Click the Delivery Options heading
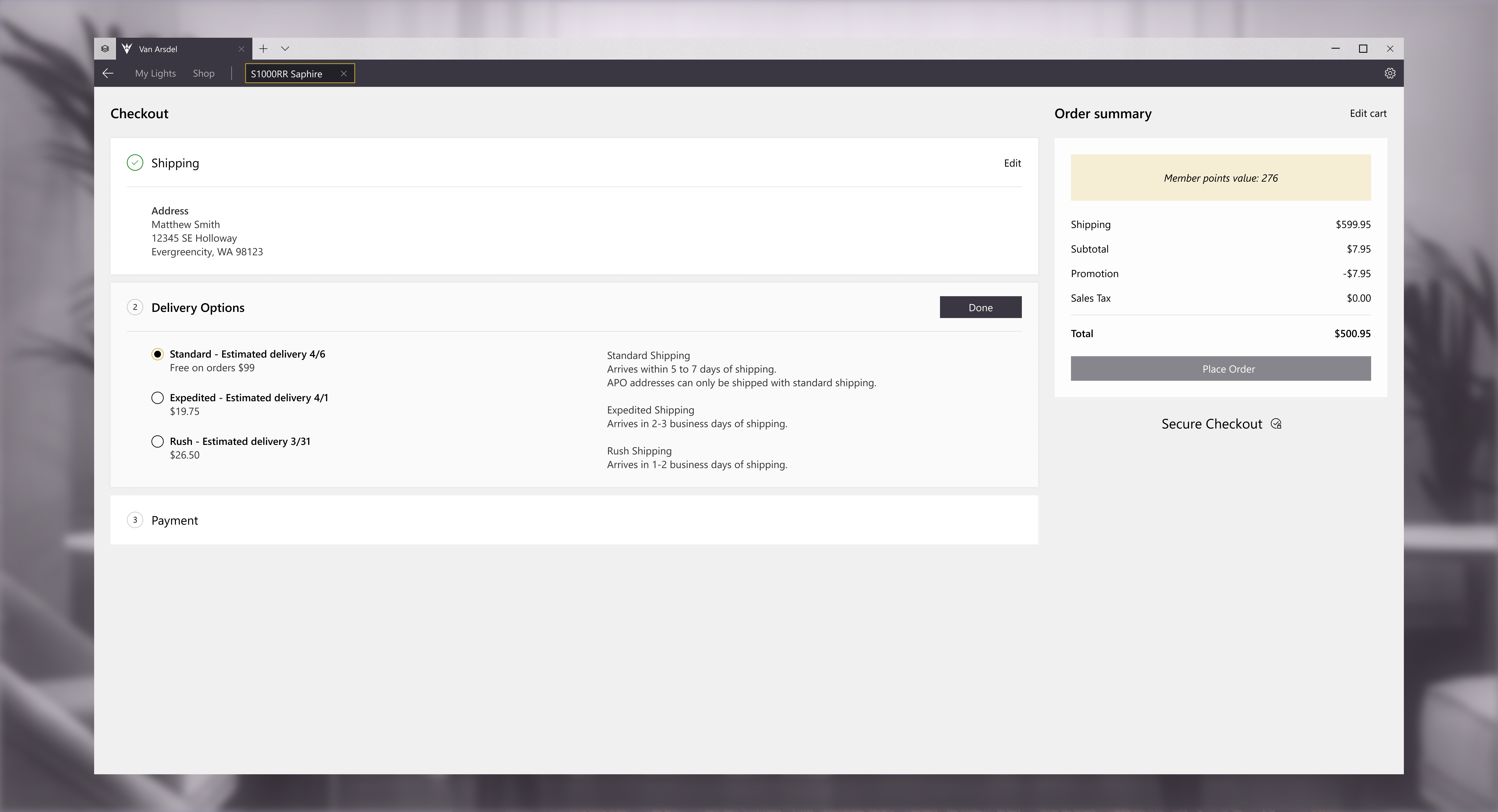This screenshot has width=1498, height=812. click(x=198, y=308)
